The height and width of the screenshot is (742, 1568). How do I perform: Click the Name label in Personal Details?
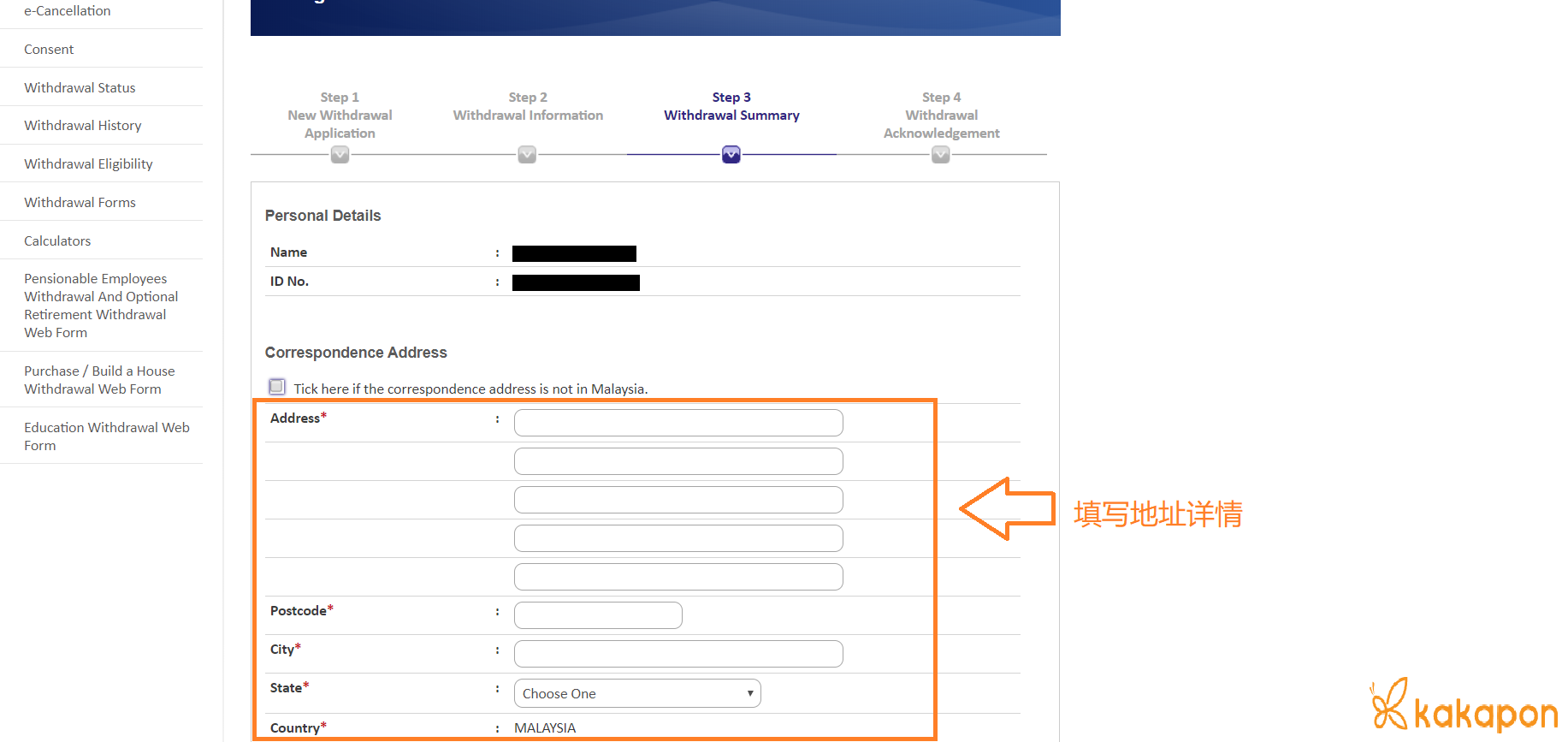[x=288, y=252]
